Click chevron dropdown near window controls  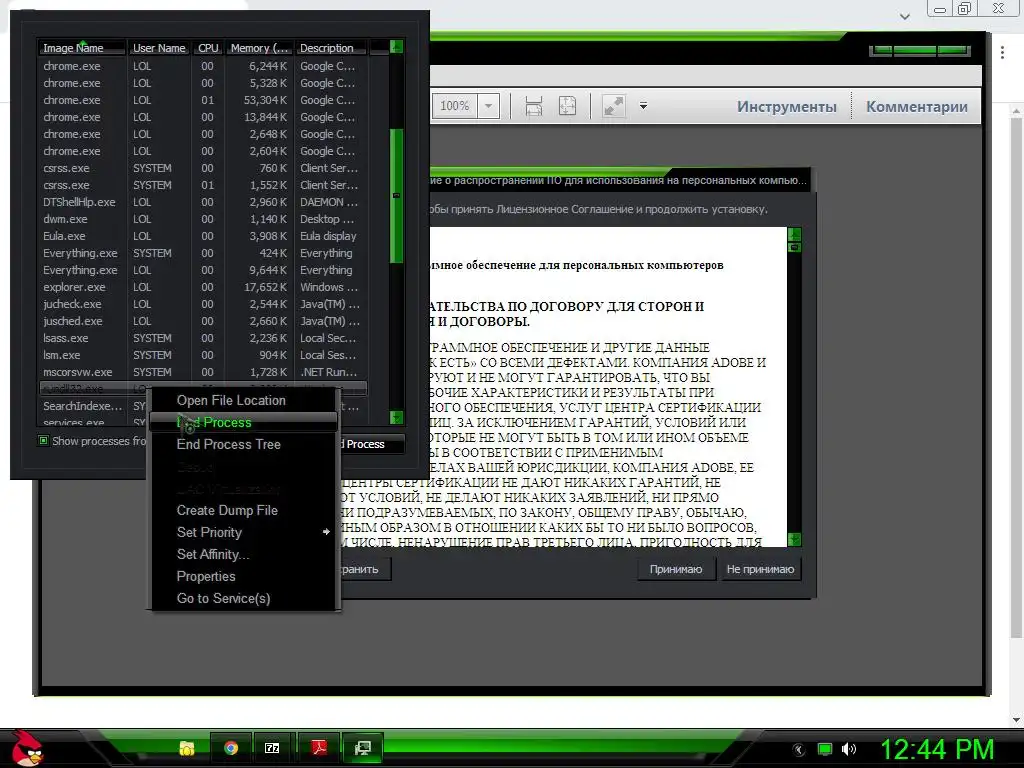point(904,16)
